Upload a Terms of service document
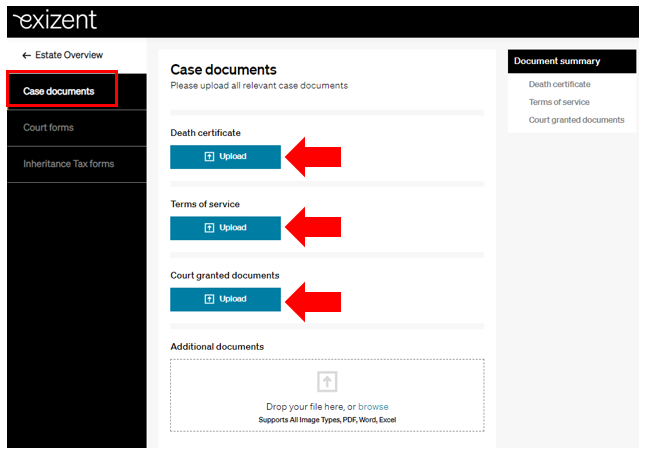 [x=225, y=228]
